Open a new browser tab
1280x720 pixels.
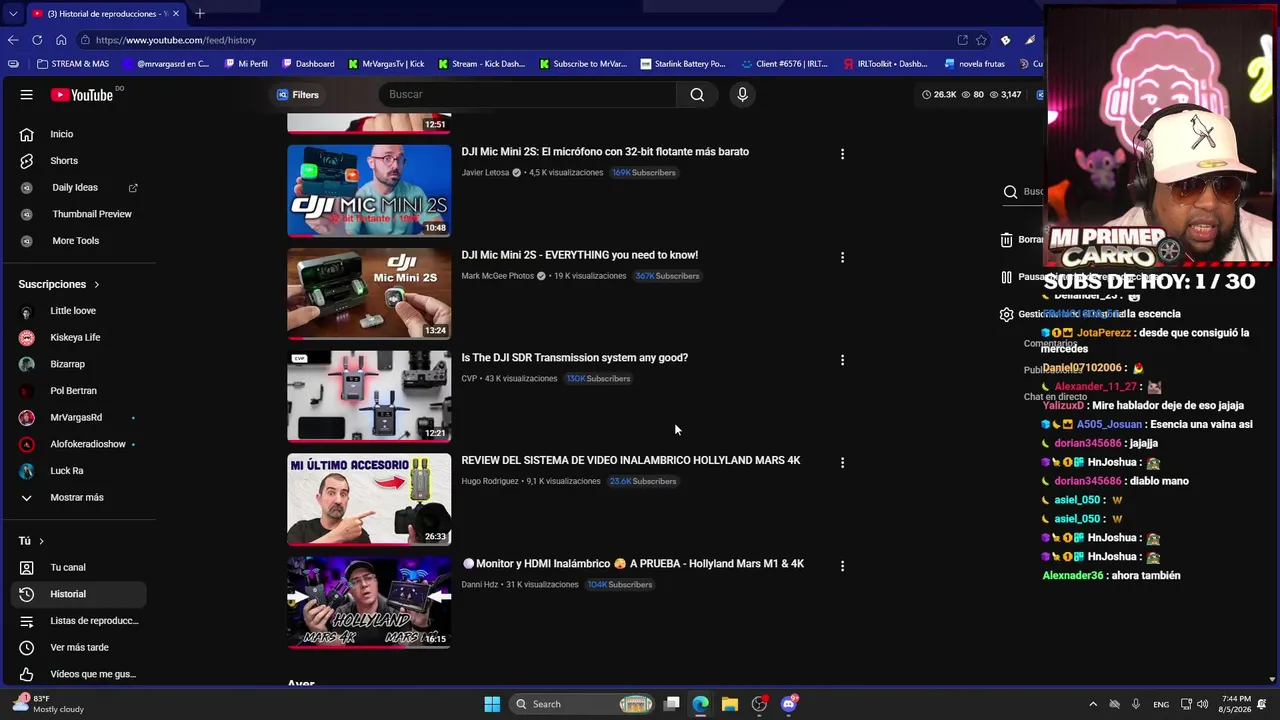(200, 13)
